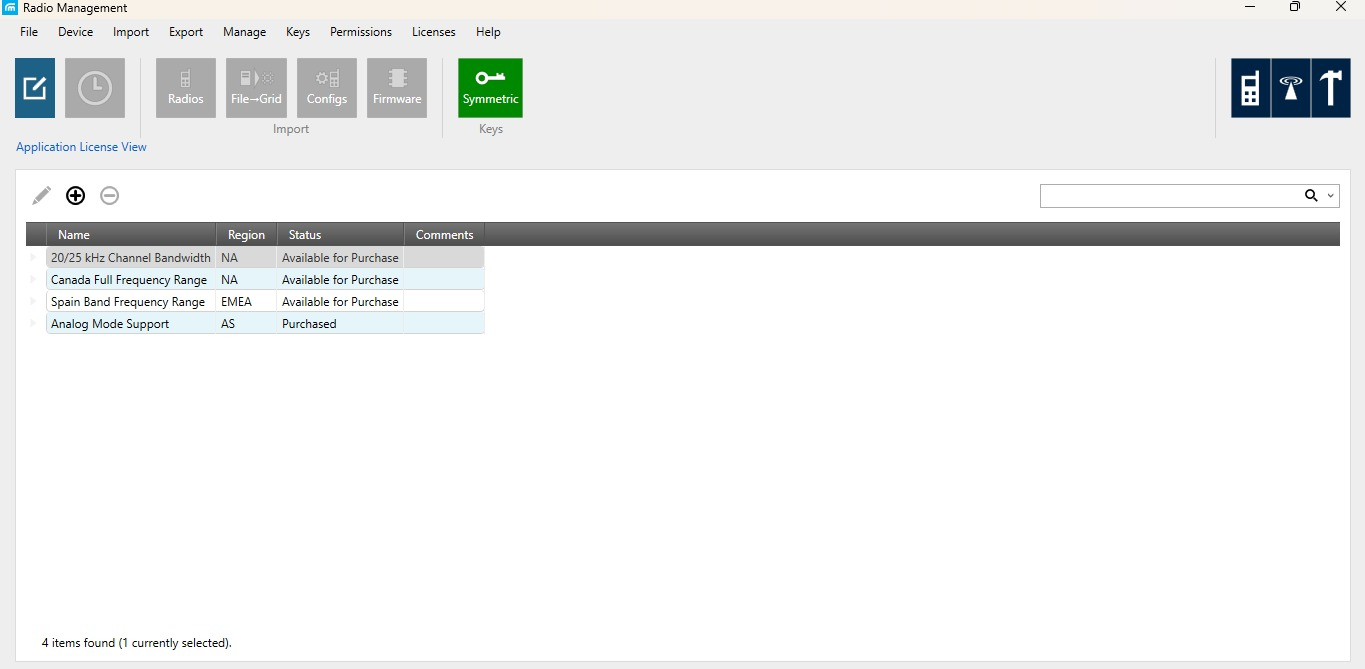Open the Keys menu
This screenshot has height=669, width=1365.
[298, 32]
